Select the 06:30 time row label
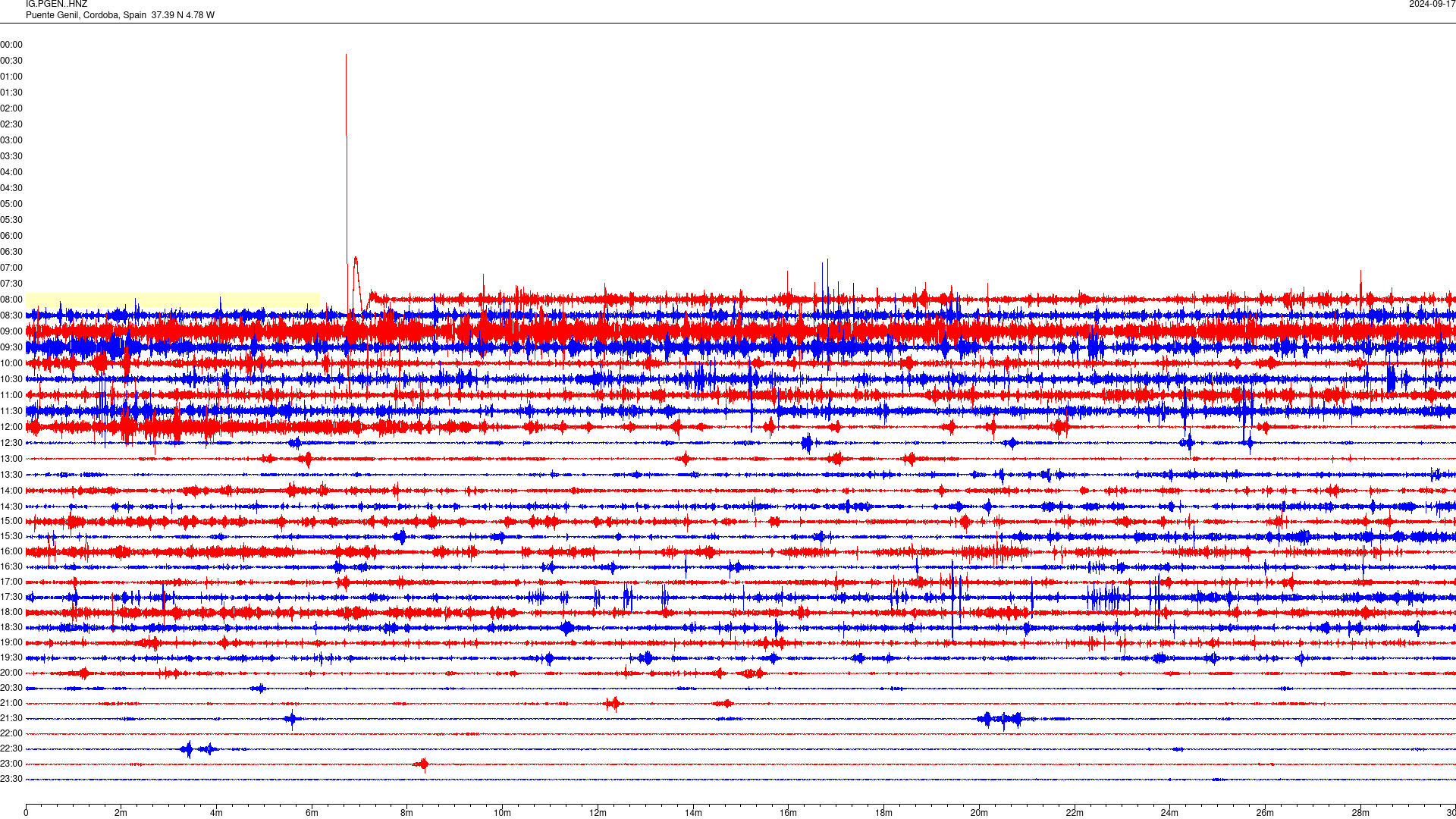The width and height of the screenshot is (1456, 819). [x=11, y=252]
